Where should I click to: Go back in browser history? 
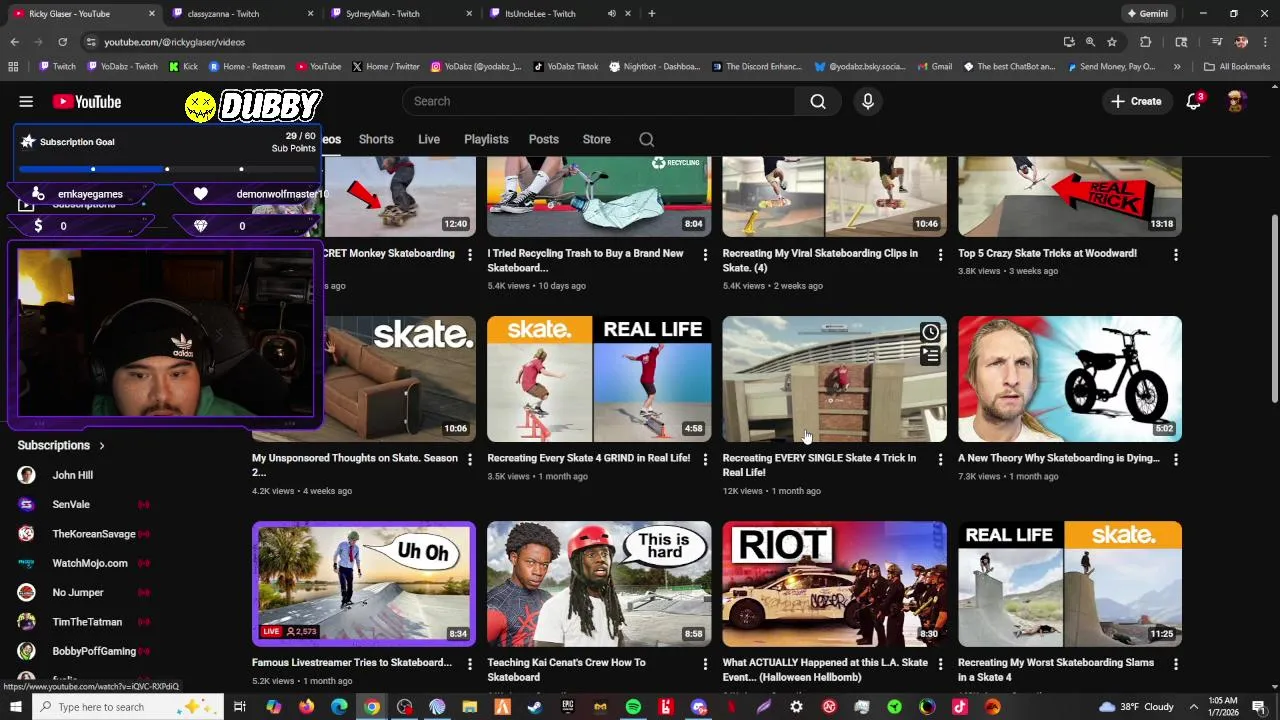point(14,42)
